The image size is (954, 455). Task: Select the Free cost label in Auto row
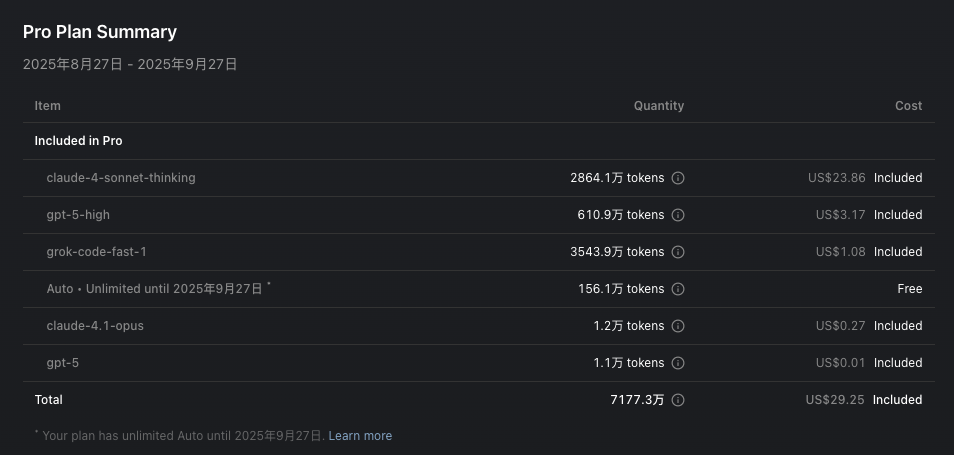click(x=909, y=289)
